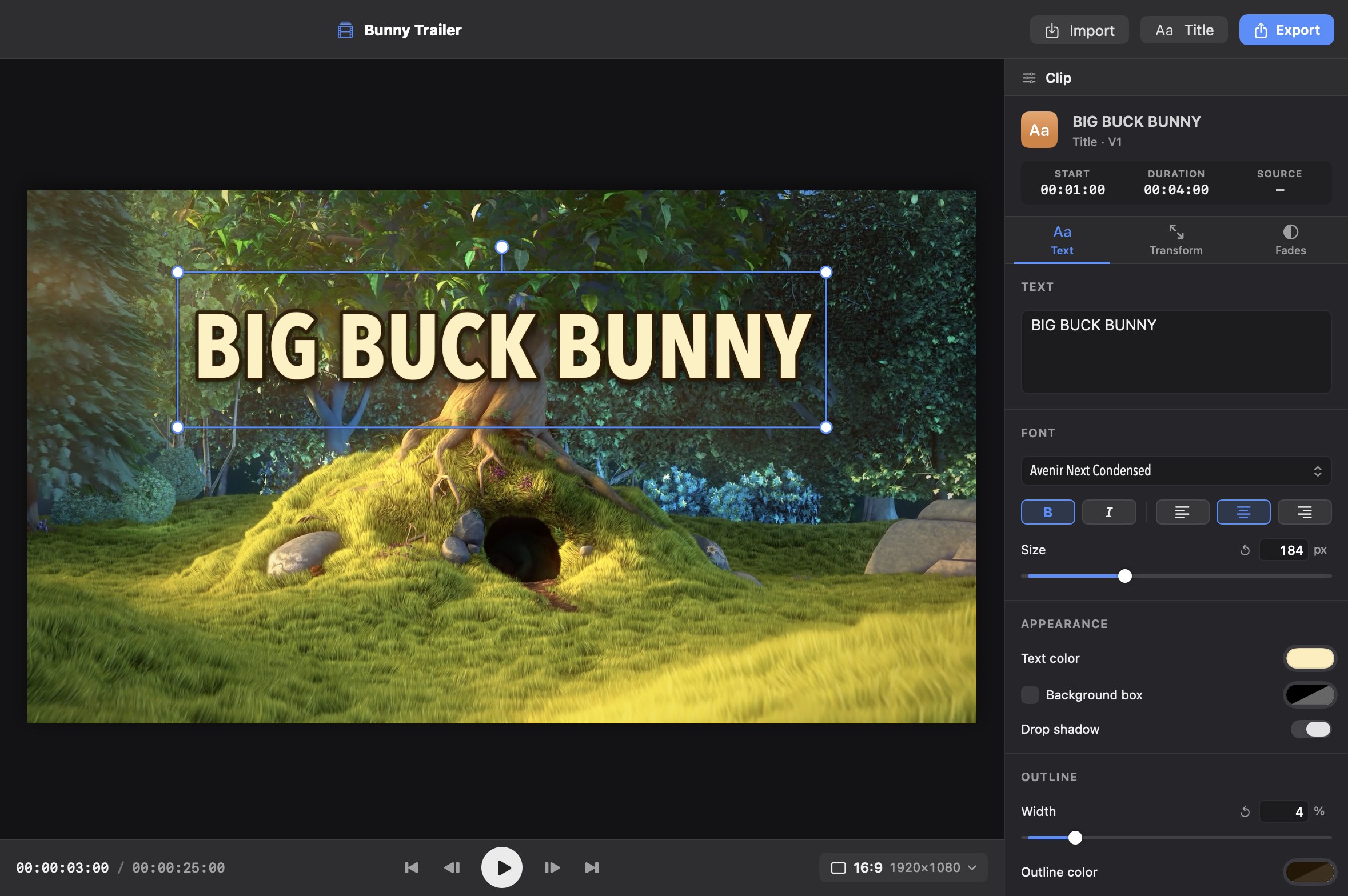This screenshot has width=1348, height=896.
Task: Click the Import button
Action: pos(1079,30)
